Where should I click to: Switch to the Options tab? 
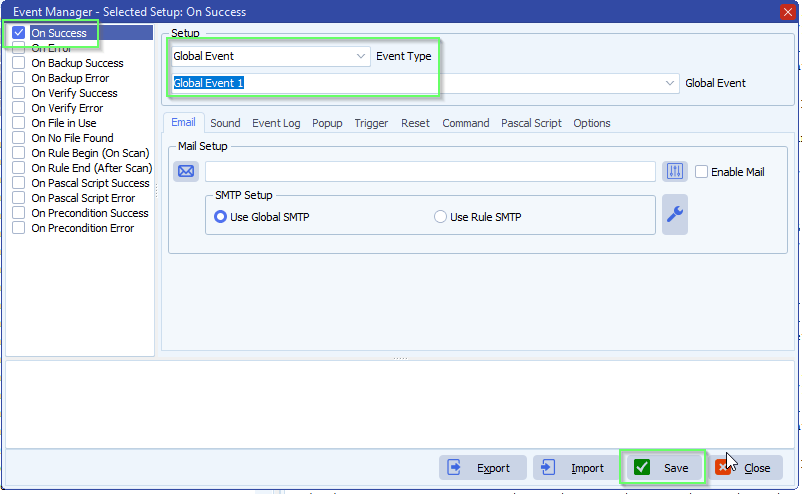click(591, 123)
